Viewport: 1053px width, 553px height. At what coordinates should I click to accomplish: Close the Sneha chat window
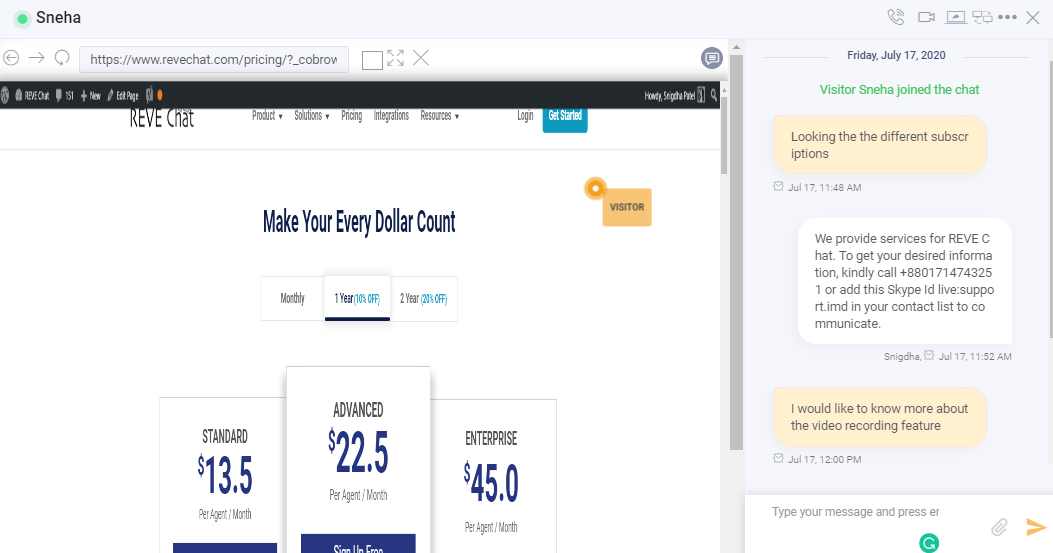(1033, 17)
